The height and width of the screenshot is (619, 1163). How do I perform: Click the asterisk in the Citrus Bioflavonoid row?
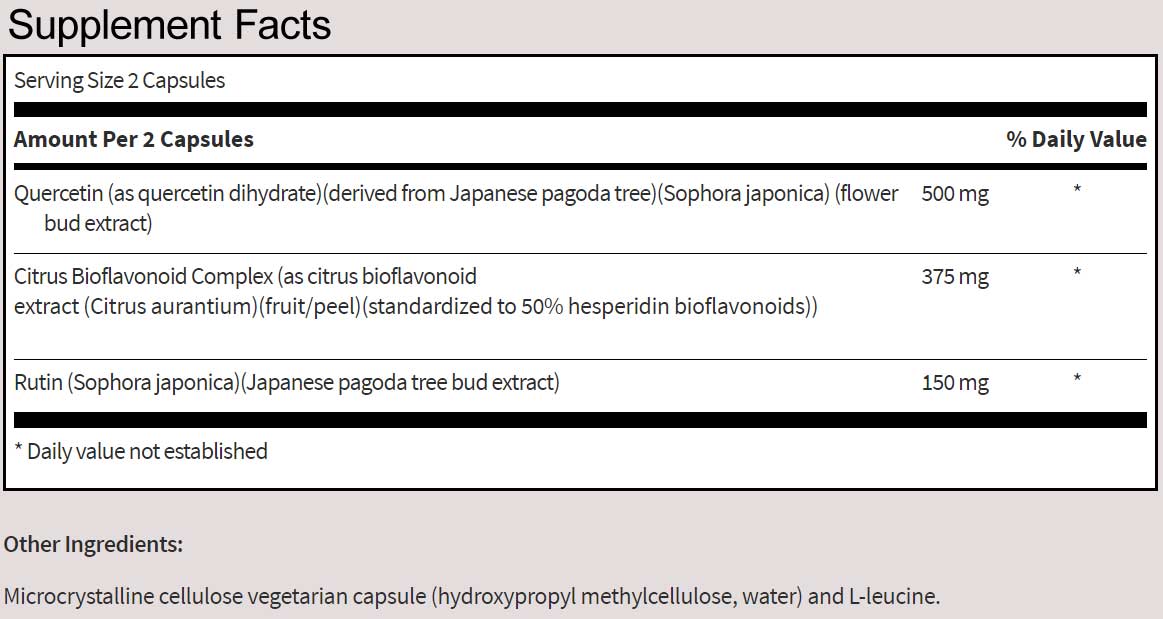1077,273
